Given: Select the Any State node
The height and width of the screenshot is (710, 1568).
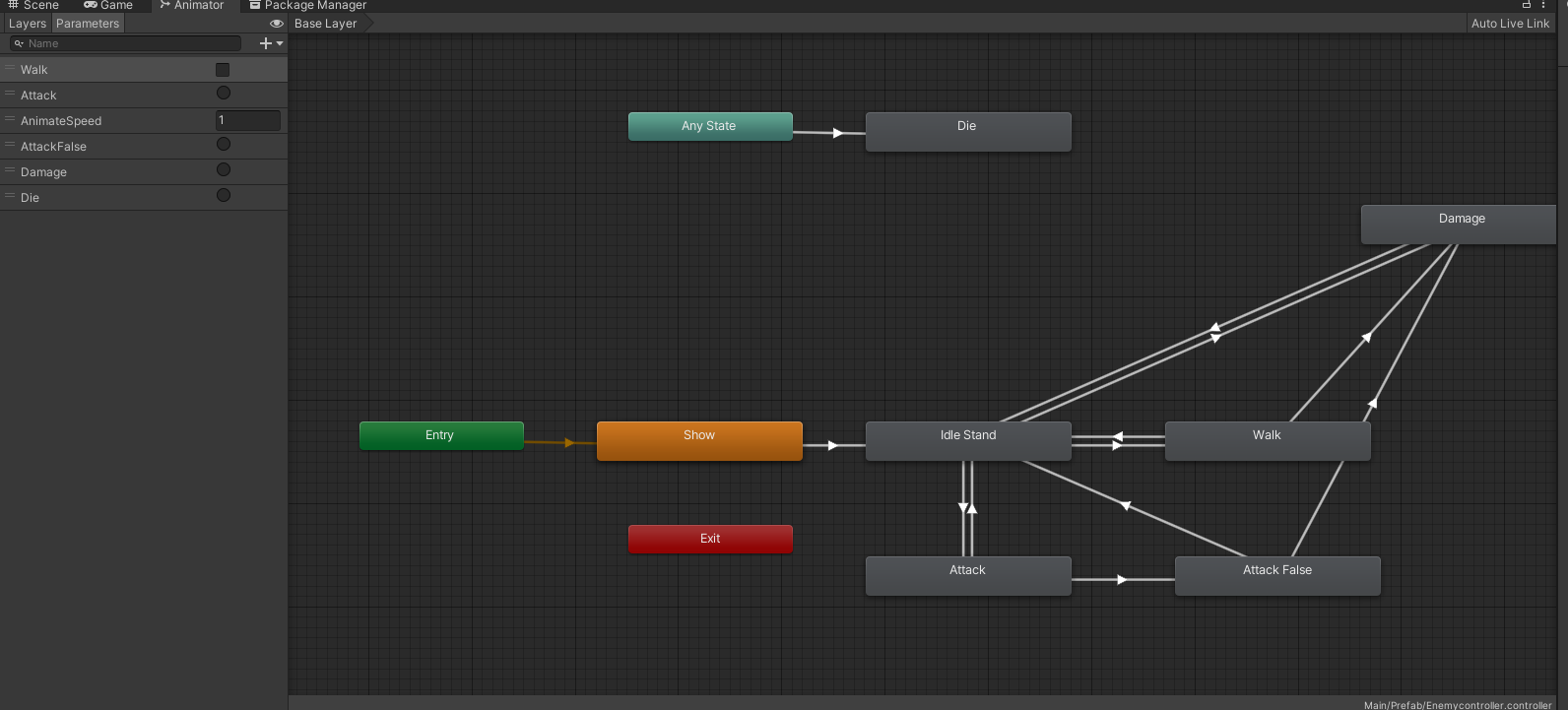Looking at the screenshot, I should (710, 126).
